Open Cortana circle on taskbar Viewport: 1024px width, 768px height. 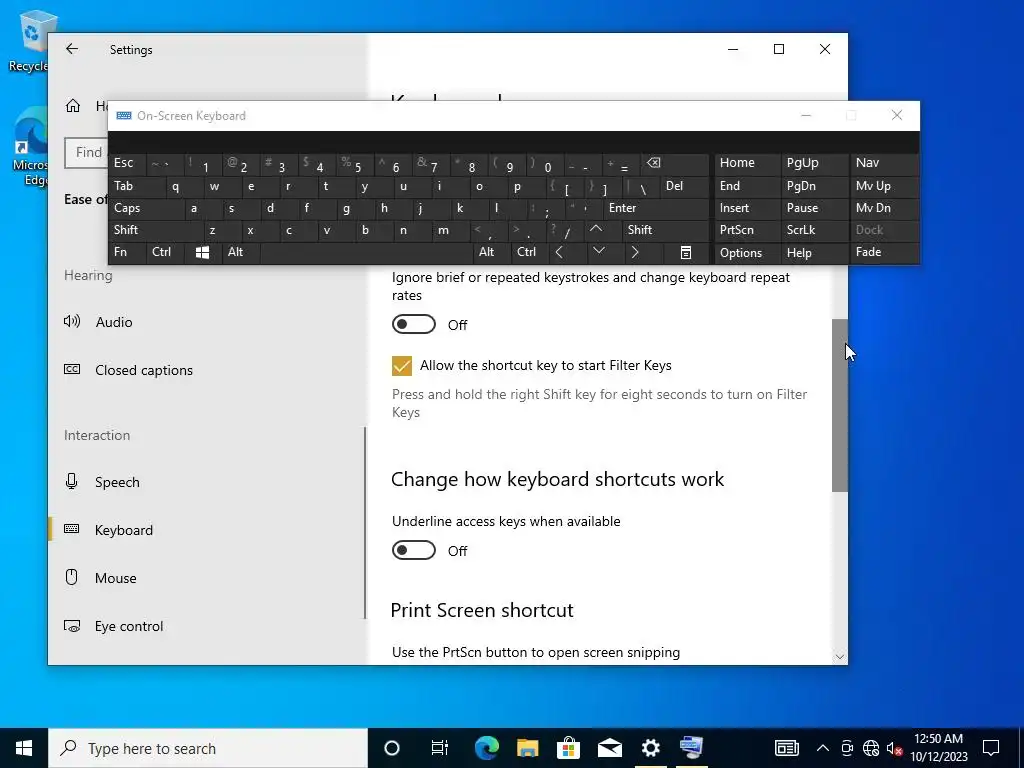tap(392, 748)
